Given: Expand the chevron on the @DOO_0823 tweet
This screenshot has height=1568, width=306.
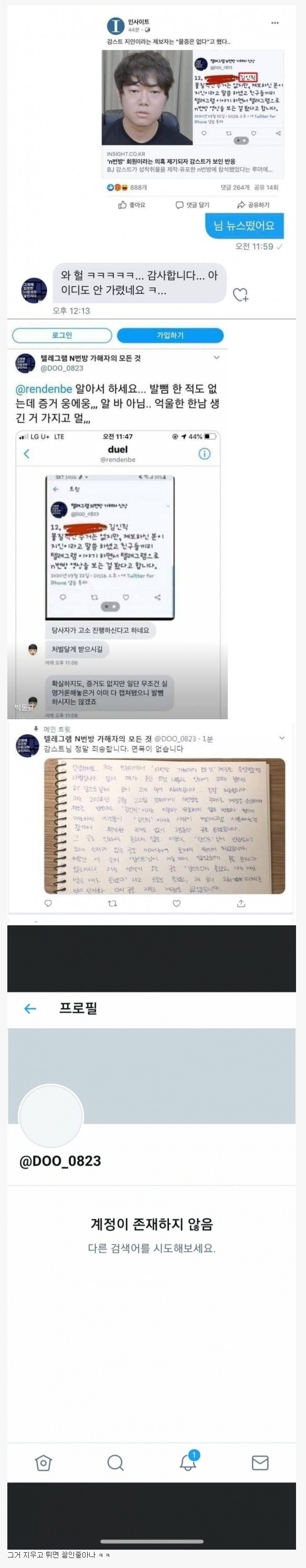Looking at the screenshot, I should point(216,358).
